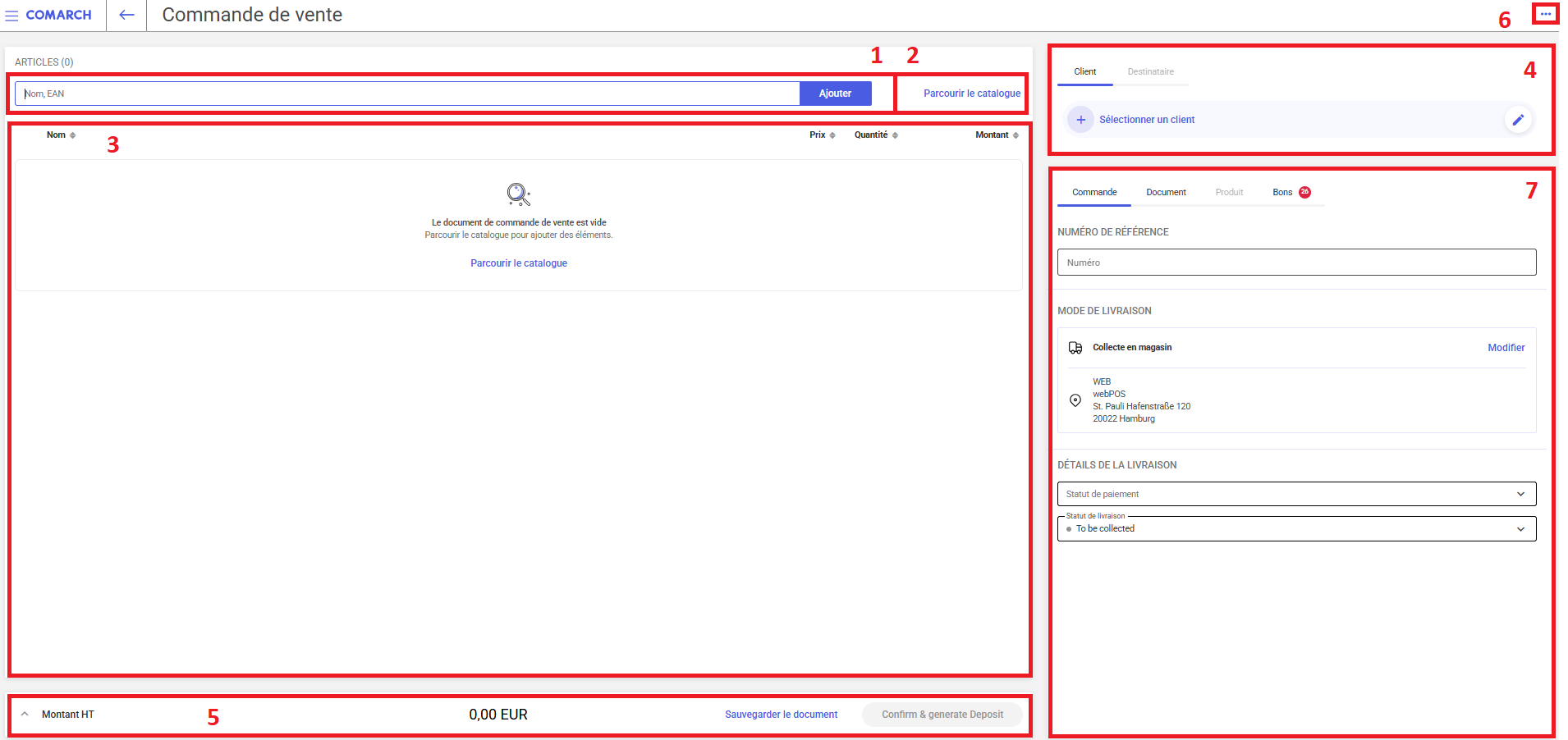Sort items by Prix column
This screenshot has width=1568, height=740.
pos(822,135)
